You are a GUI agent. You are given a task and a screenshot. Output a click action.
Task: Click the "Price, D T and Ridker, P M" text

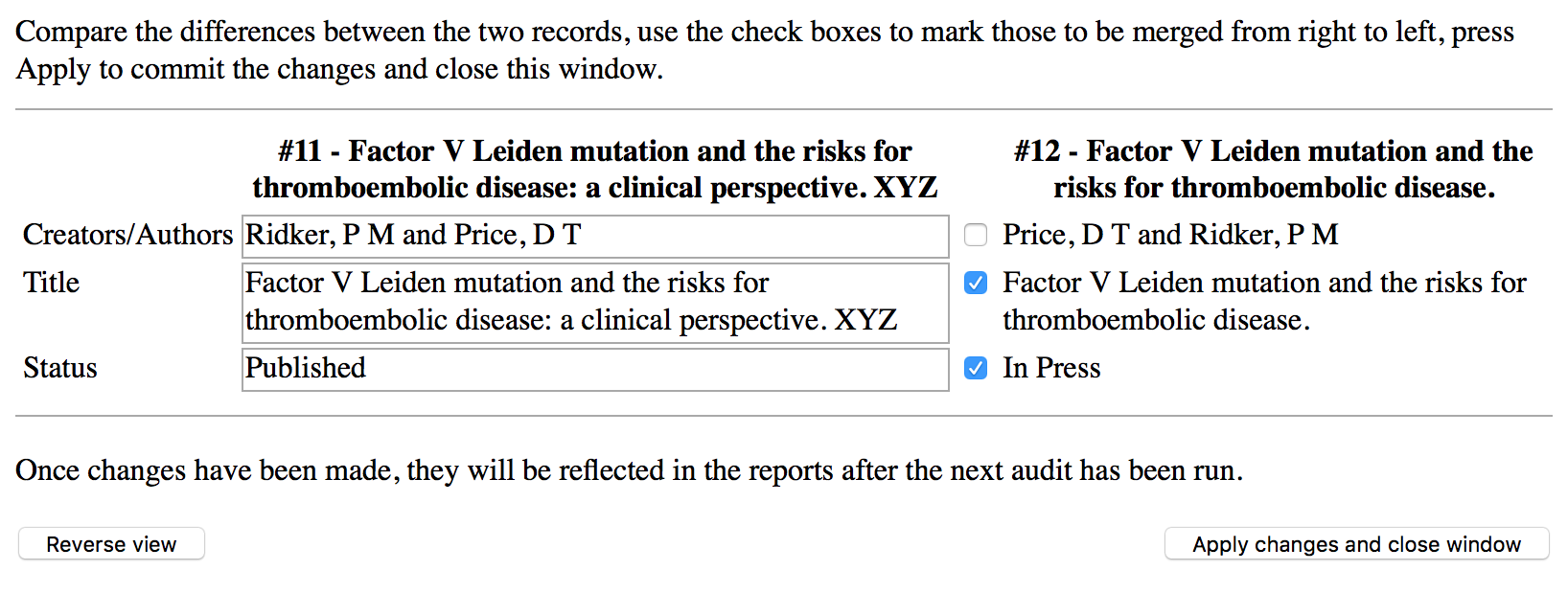click(1169, 235)
